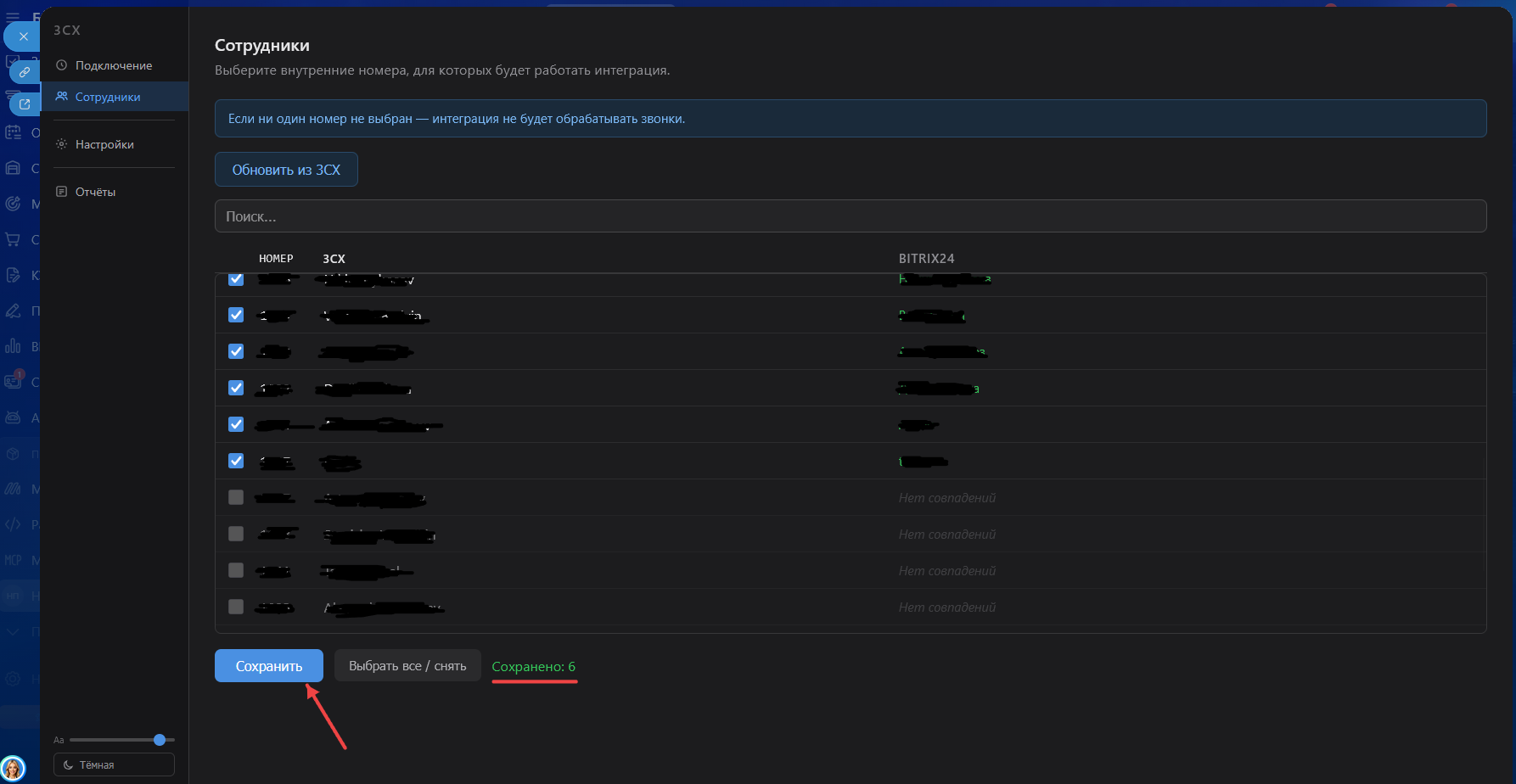
Task: Uncheck the third row's checked checkbox
Action: [x=236, y=351]
